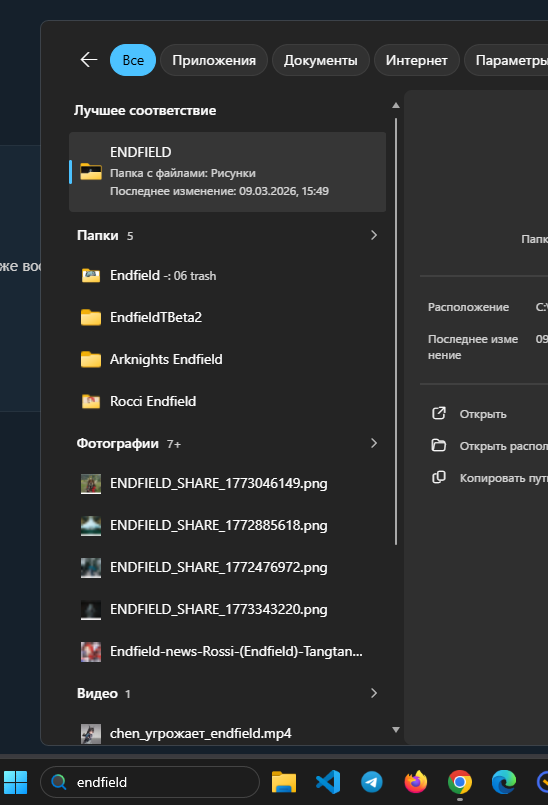The height and width of the screenshot is (805, 548).
Task: Open chen_угрожает_endfield.mp4 video result
Action: 228,733
